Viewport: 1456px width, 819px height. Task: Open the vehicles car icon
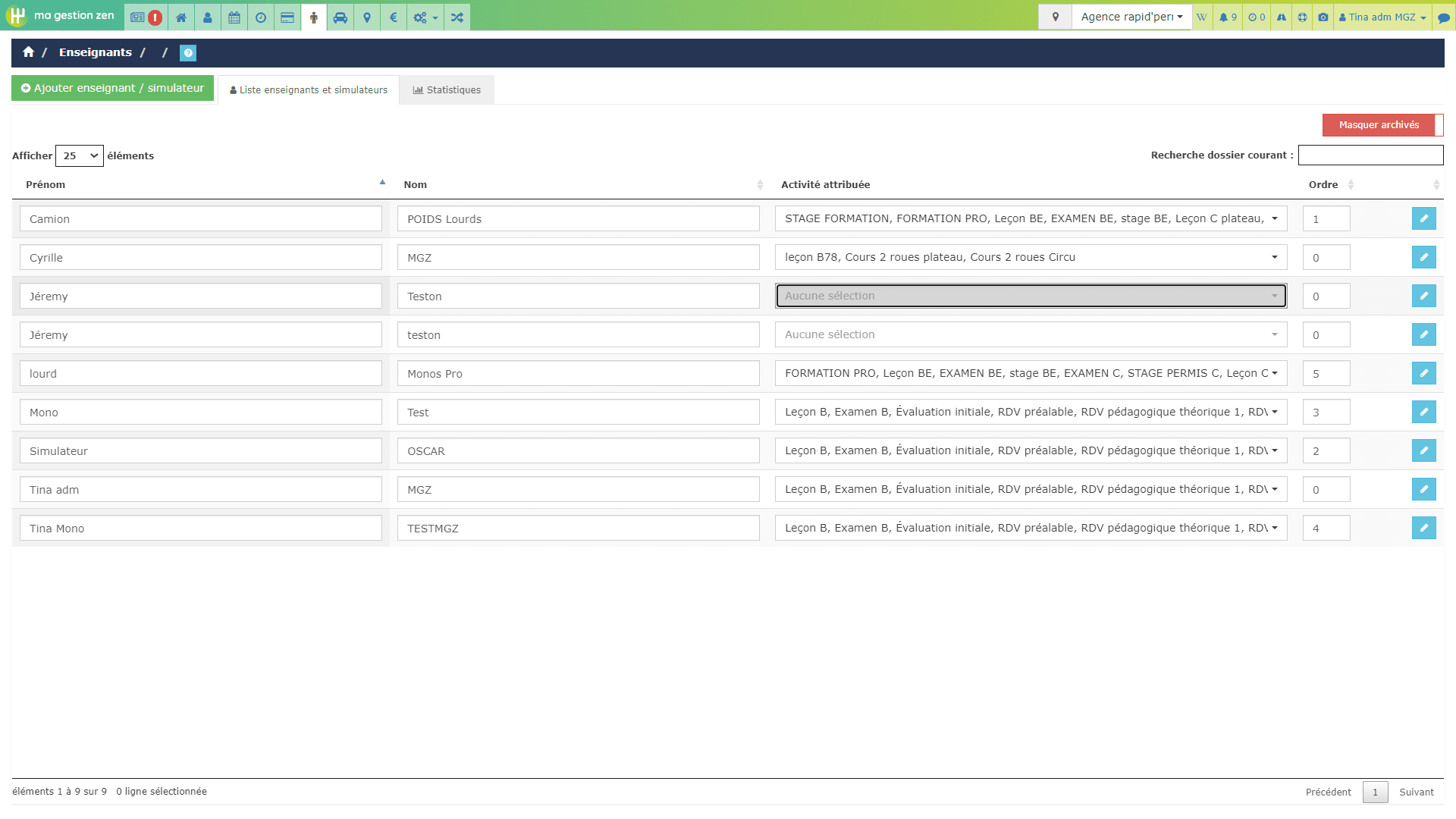[340, 17]
